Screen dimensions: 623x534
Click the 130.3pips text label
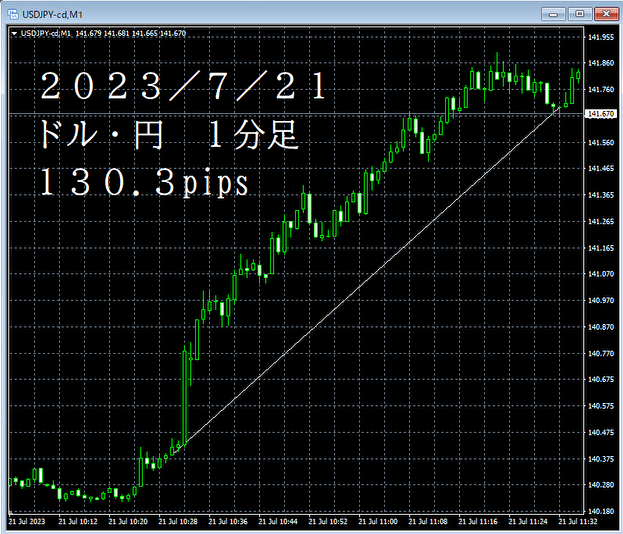[x=145, y=182]
